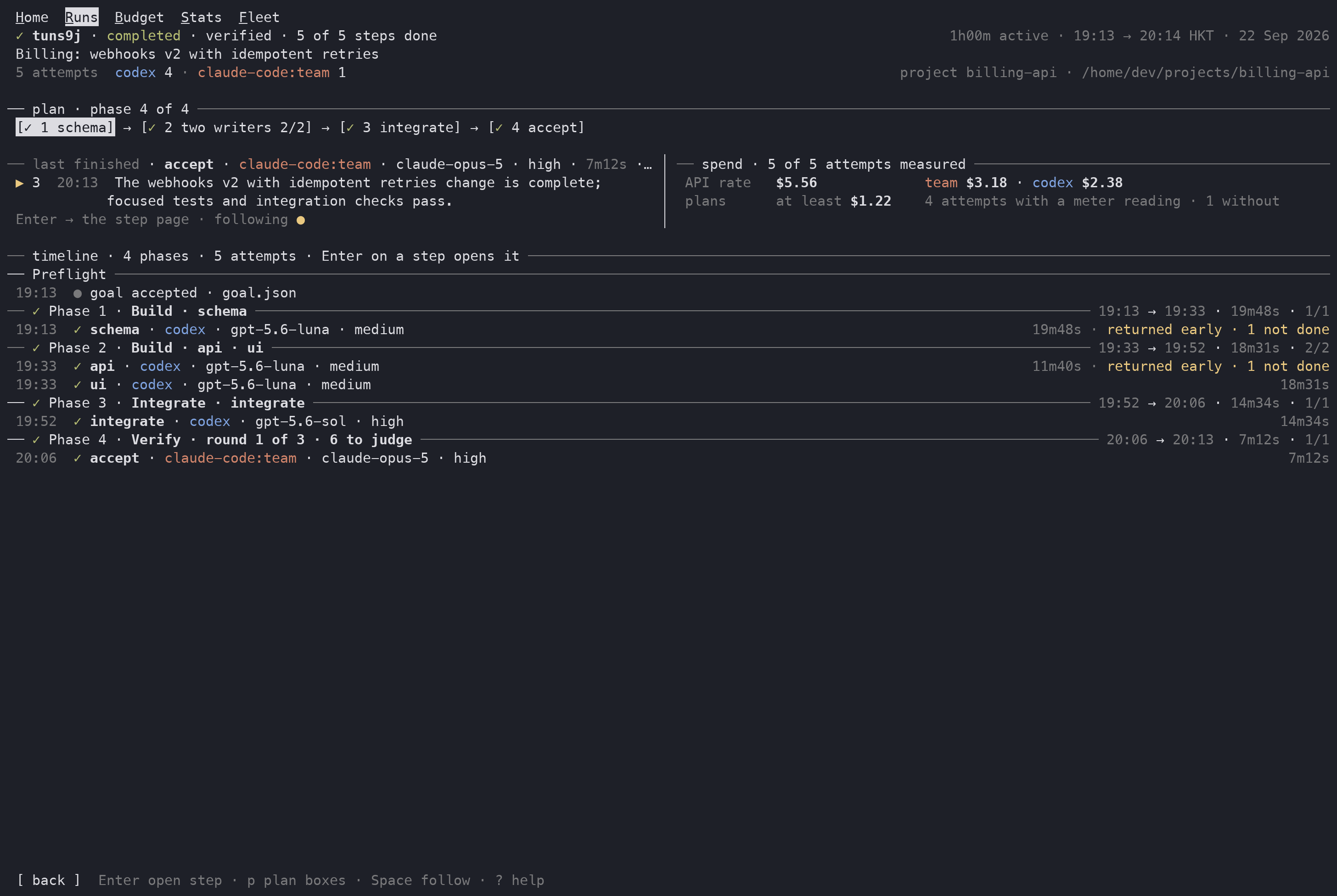Collapse the Phase 1 Build schema header
The height and width of the screenshot is (896, 1337).
[x=668, y=311]
